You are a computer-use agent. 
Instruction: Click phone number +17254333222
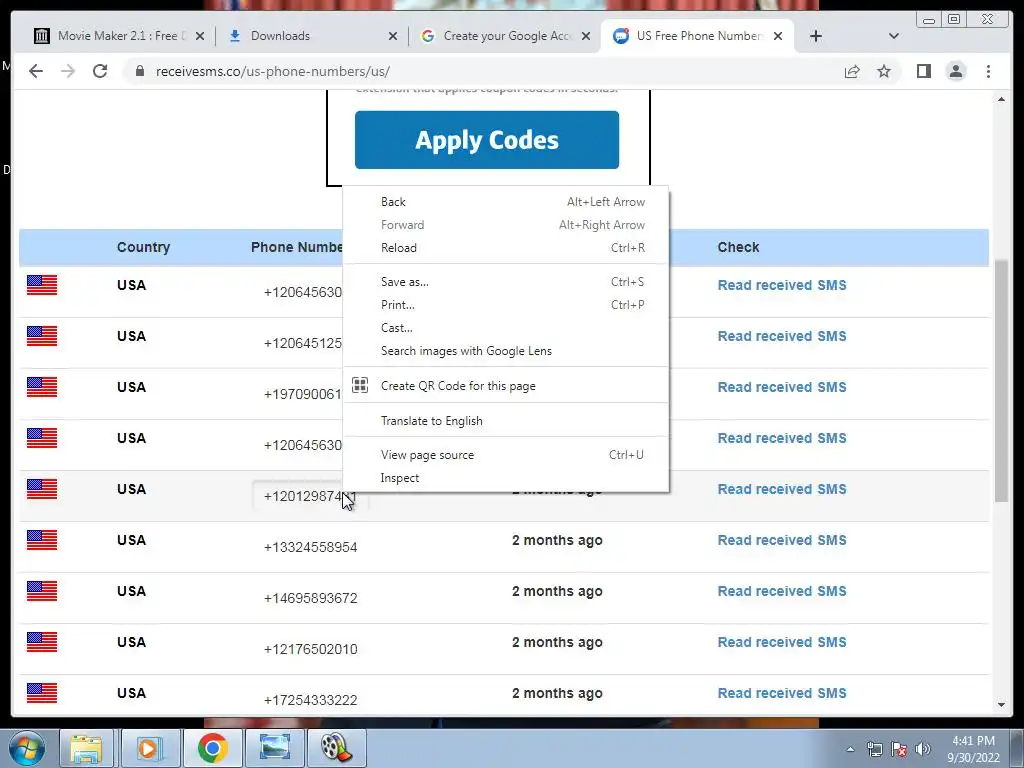pyautogui.click(x=310, y=700)
